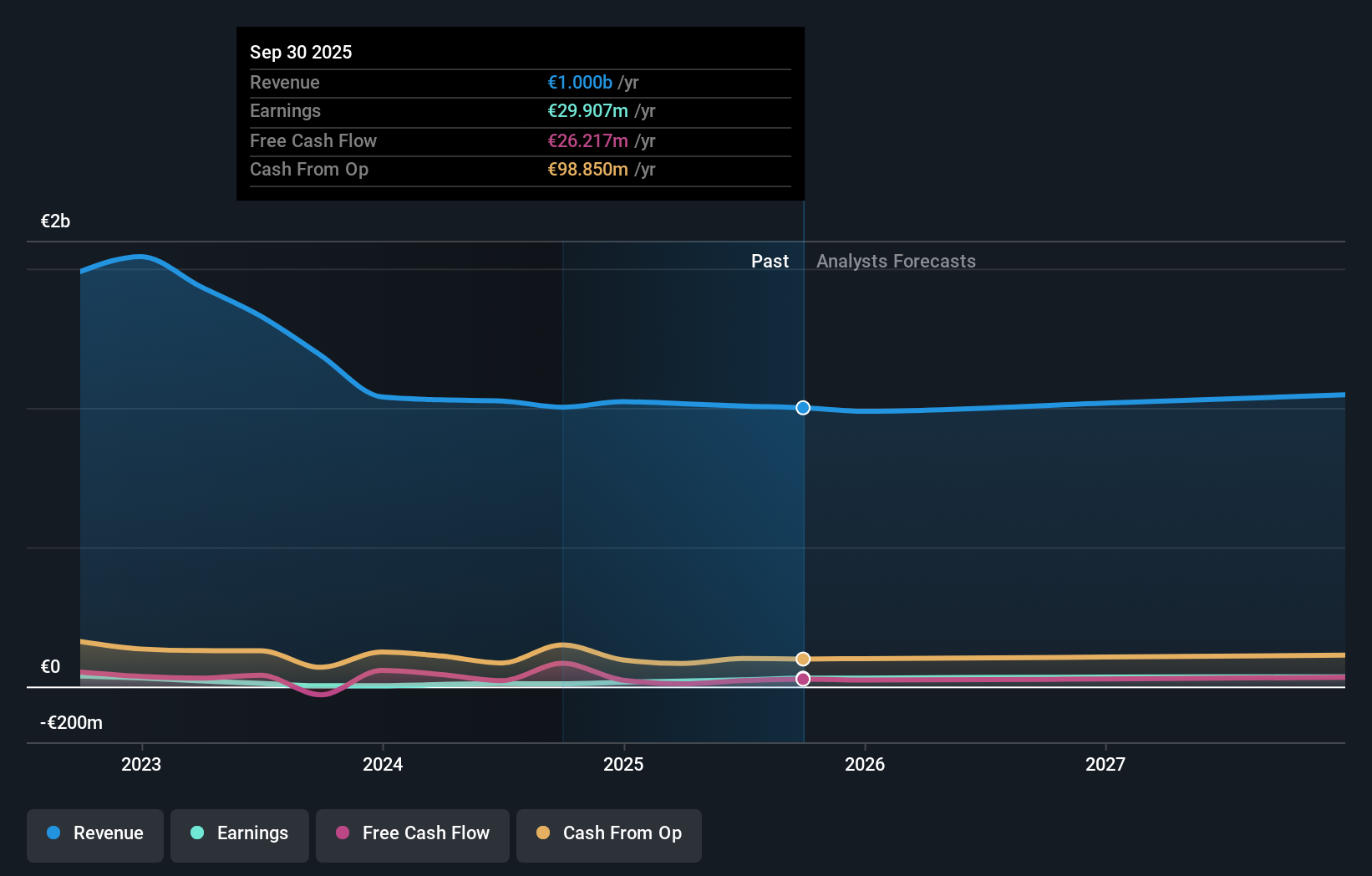
Task: Toggle the Earnings series visibility
Action: (x=240, y=833)
